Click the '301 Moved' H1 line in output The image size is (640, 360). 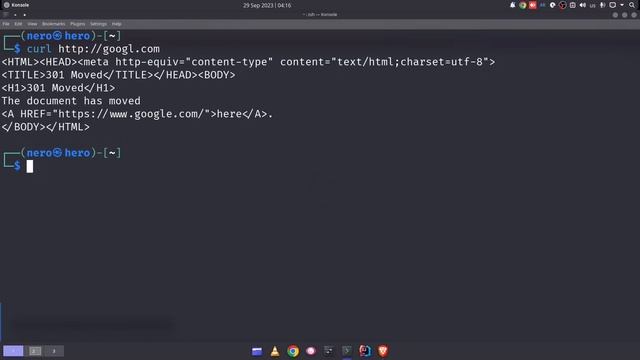[58, 88]
